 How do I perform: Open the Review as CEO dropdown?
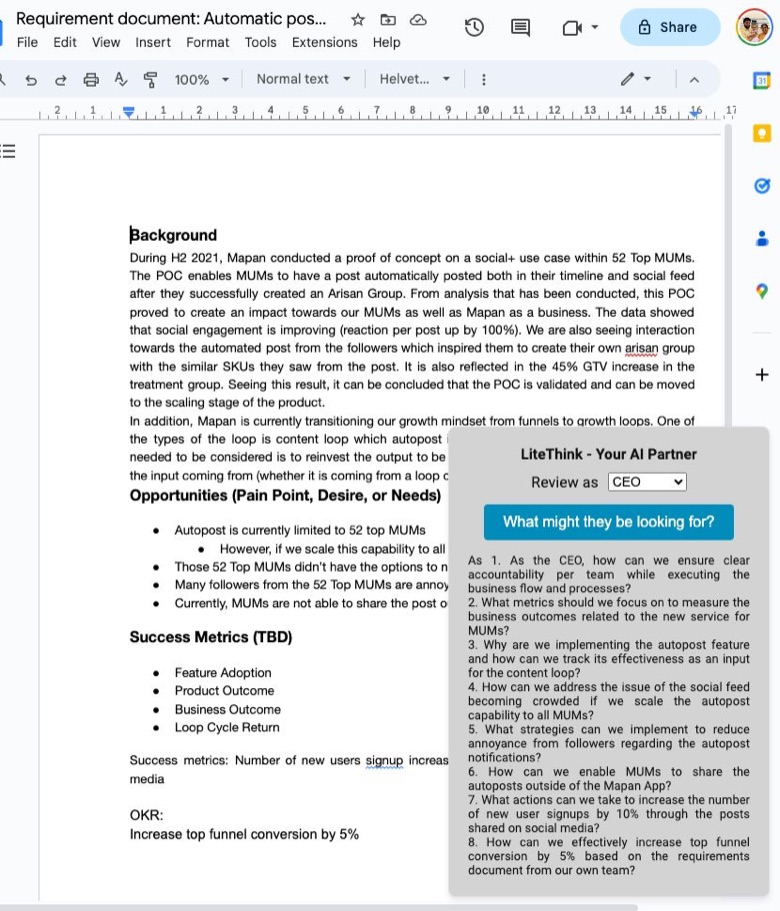(647, 482)
